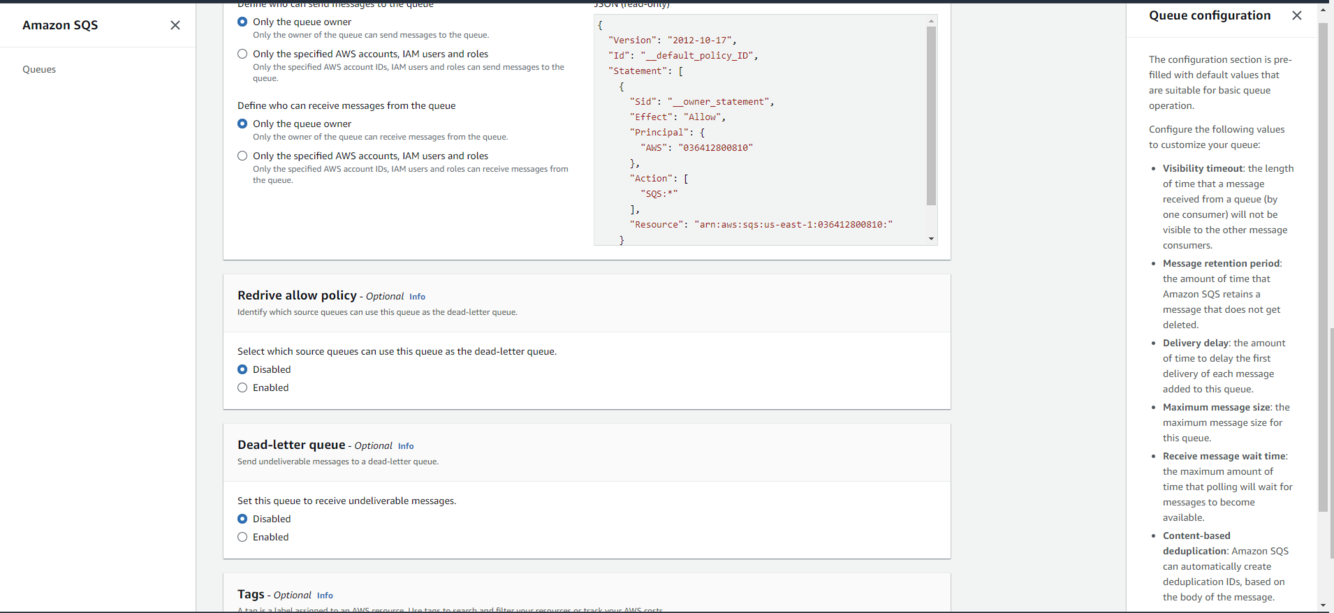
Task: Select Enabled under Redrive allow policy
Action: 242,388
